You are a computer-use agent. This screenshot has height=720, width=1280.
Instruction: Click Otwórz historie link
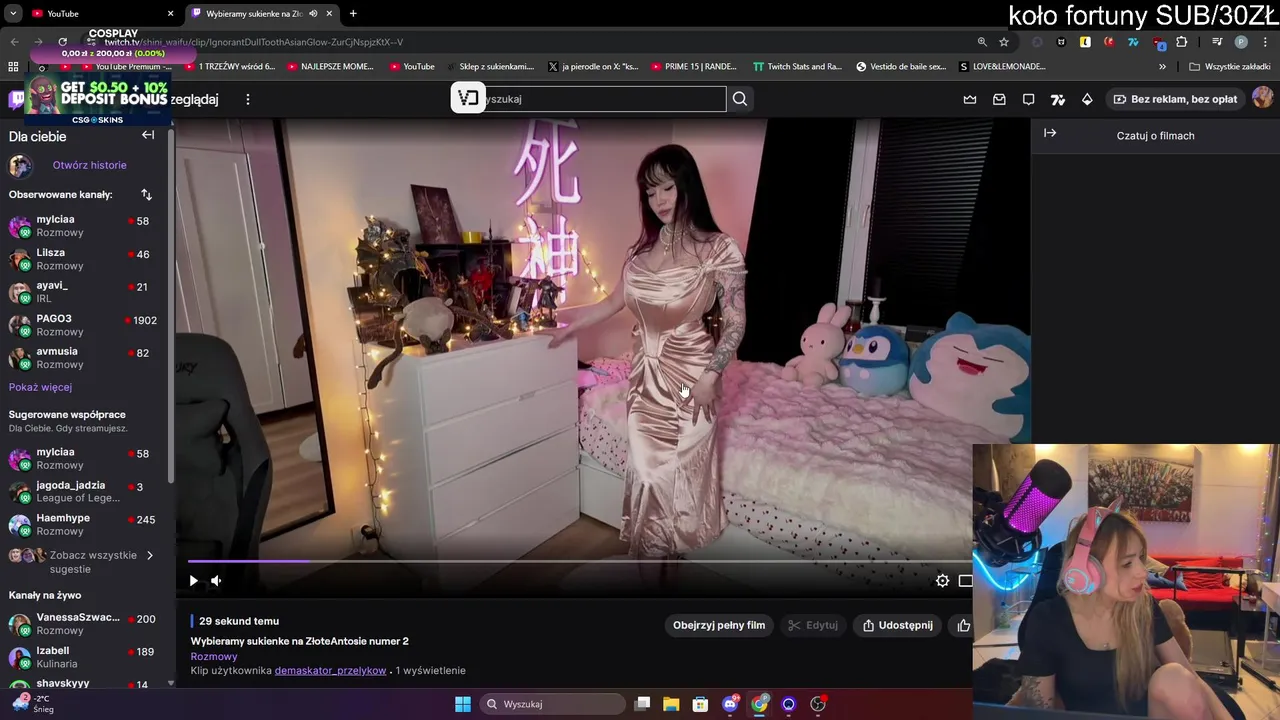click(x=90, y=165)
